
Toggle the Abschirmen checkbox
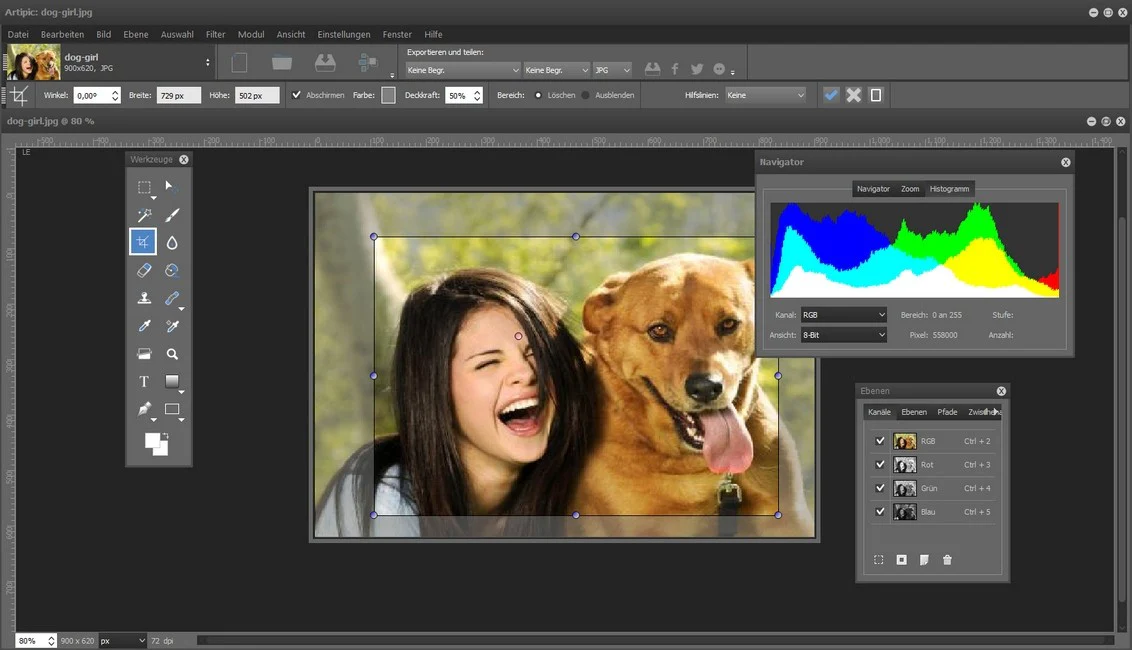296,95
